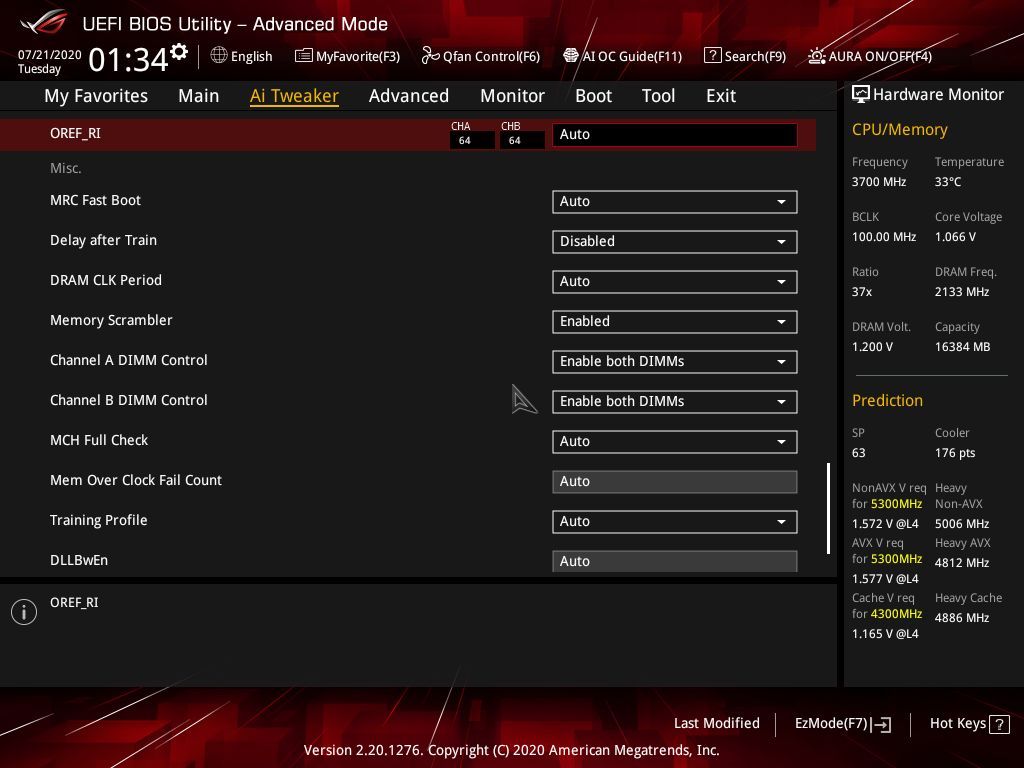Select English language option

[x=251, y=56]
